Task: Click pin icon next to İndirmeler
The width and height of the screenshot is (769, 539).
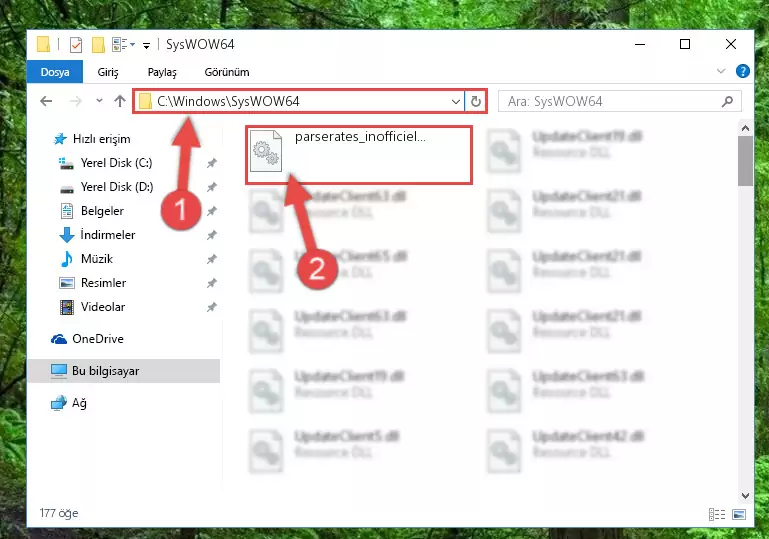Action: pyautogui.click(x=211, y=235)
